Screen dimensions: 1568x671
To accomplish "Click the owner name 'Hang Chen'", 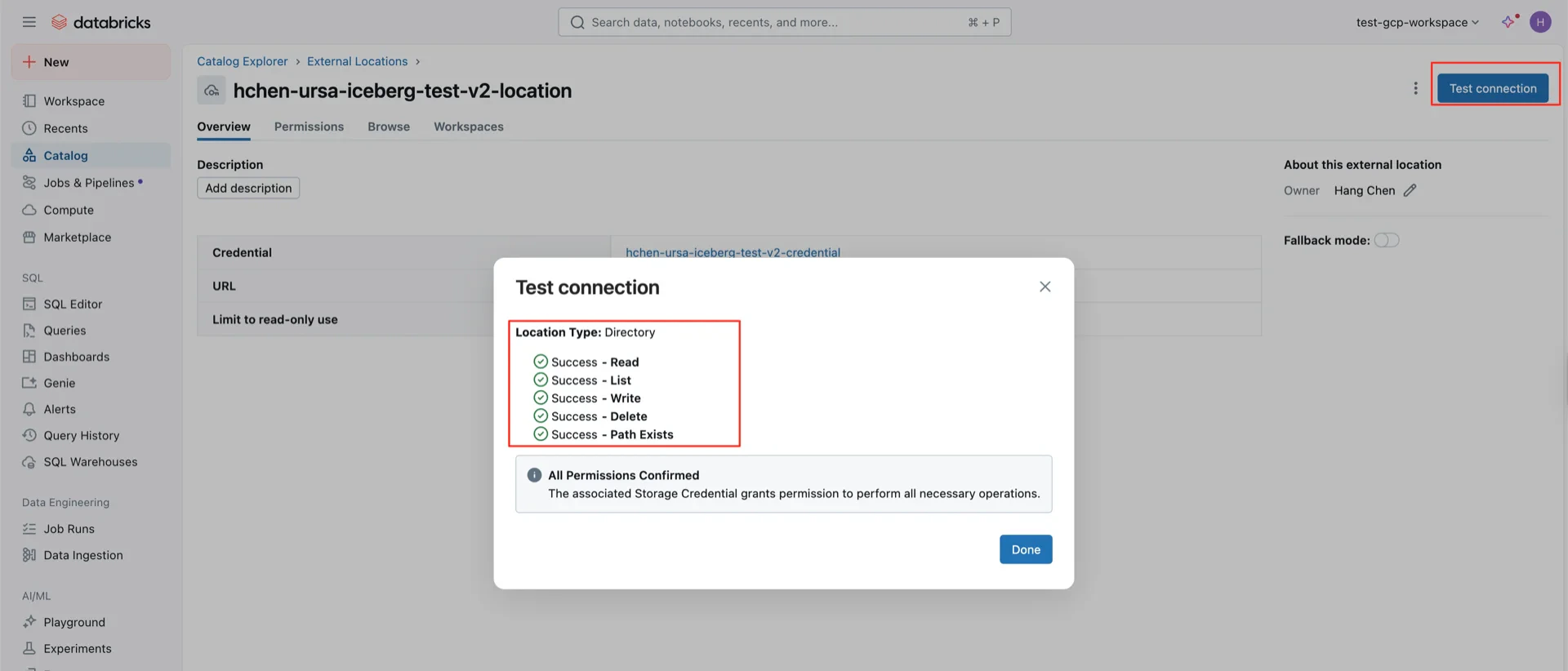I will coord(1365,190).
